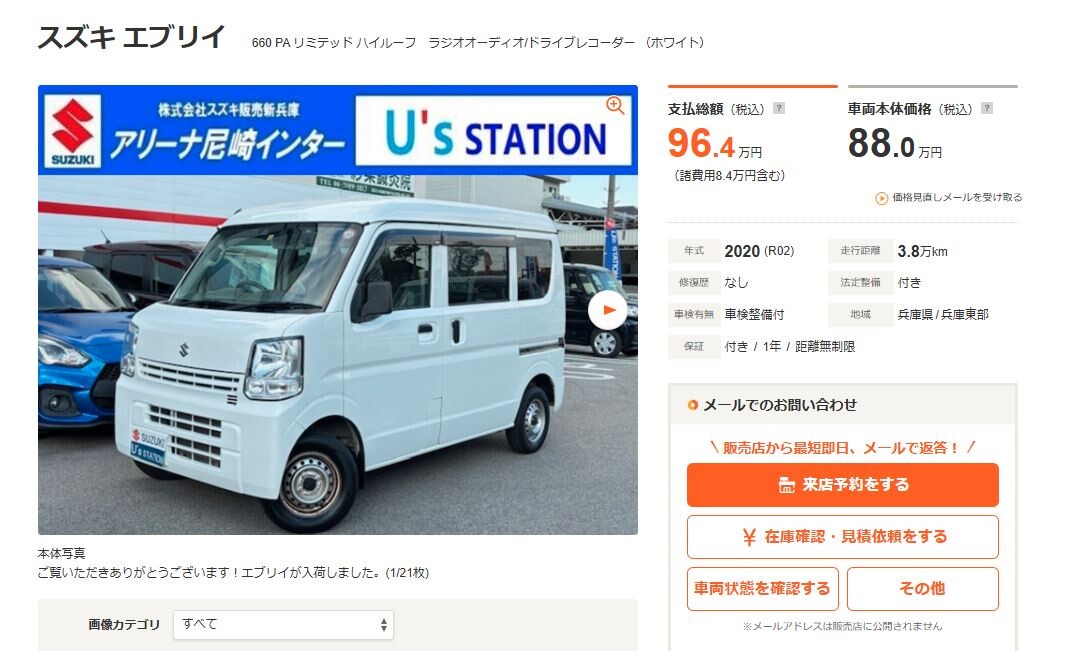
Task: Click the calendar icon on 来店予約 button
Action: [x=786, y=485]
